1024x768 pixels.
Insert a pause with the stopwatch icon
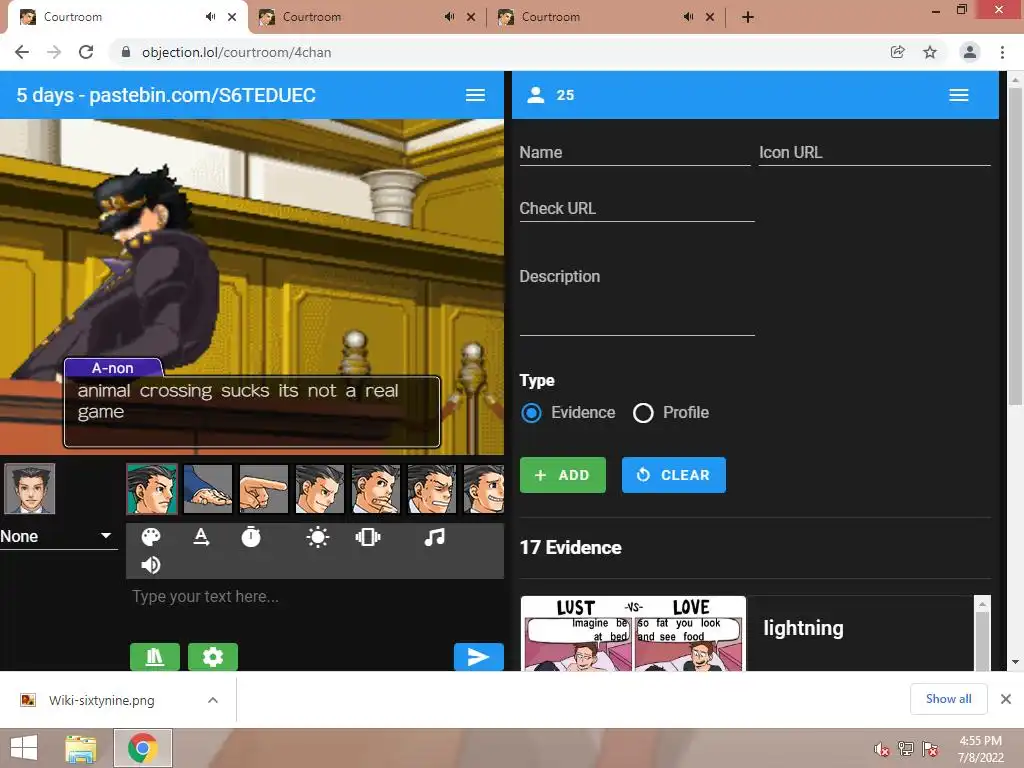(251, 537)
